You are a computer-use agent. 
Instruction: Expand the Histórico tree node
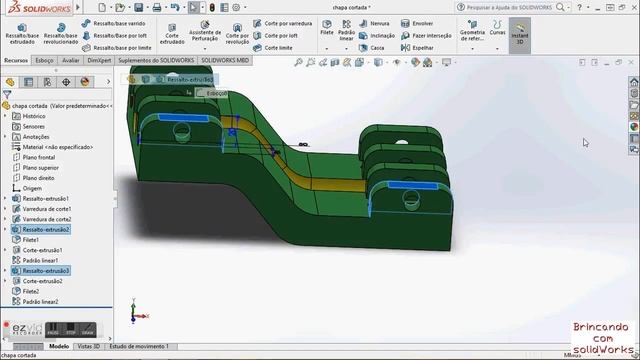click(x=5, y=116)
